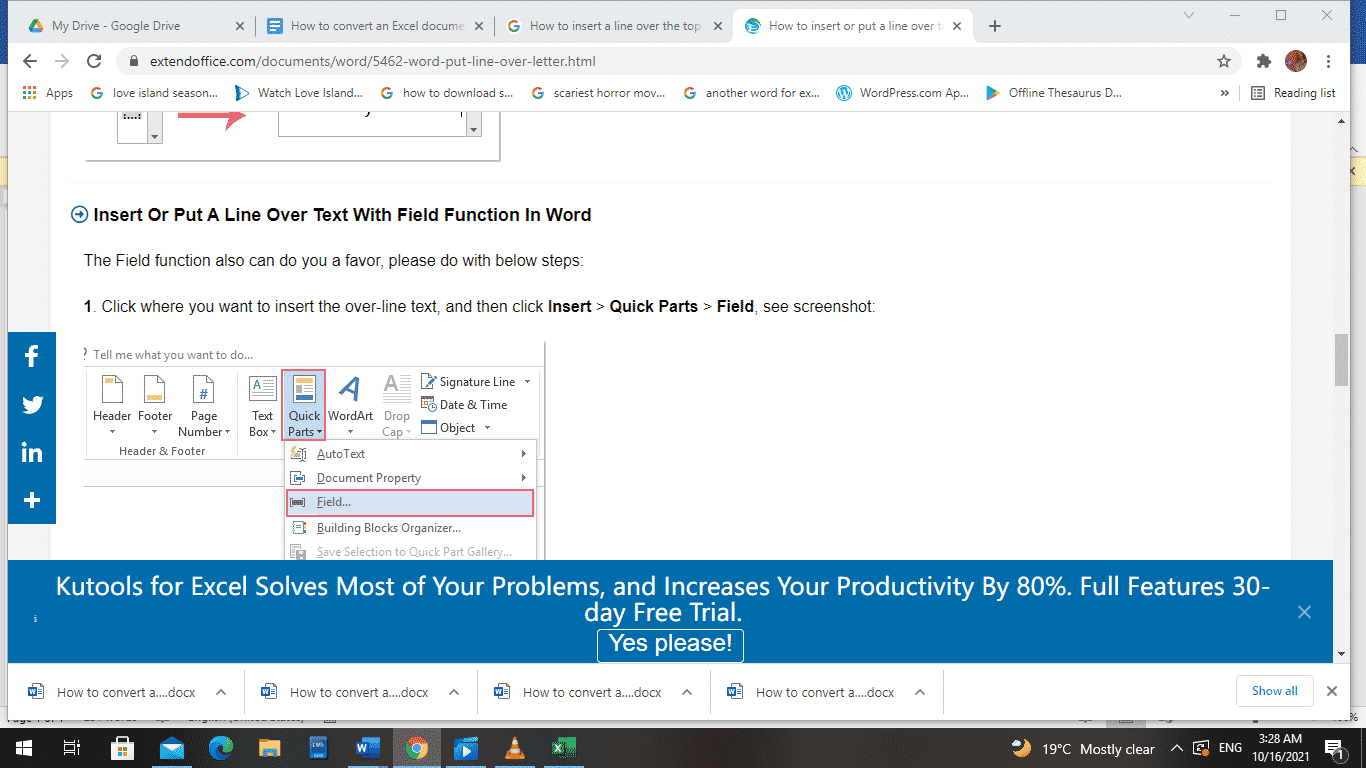The width and height of the screenshot is (1366, 768).
Task: Expand the Object dropdown arrow
Action: (485, 427)
